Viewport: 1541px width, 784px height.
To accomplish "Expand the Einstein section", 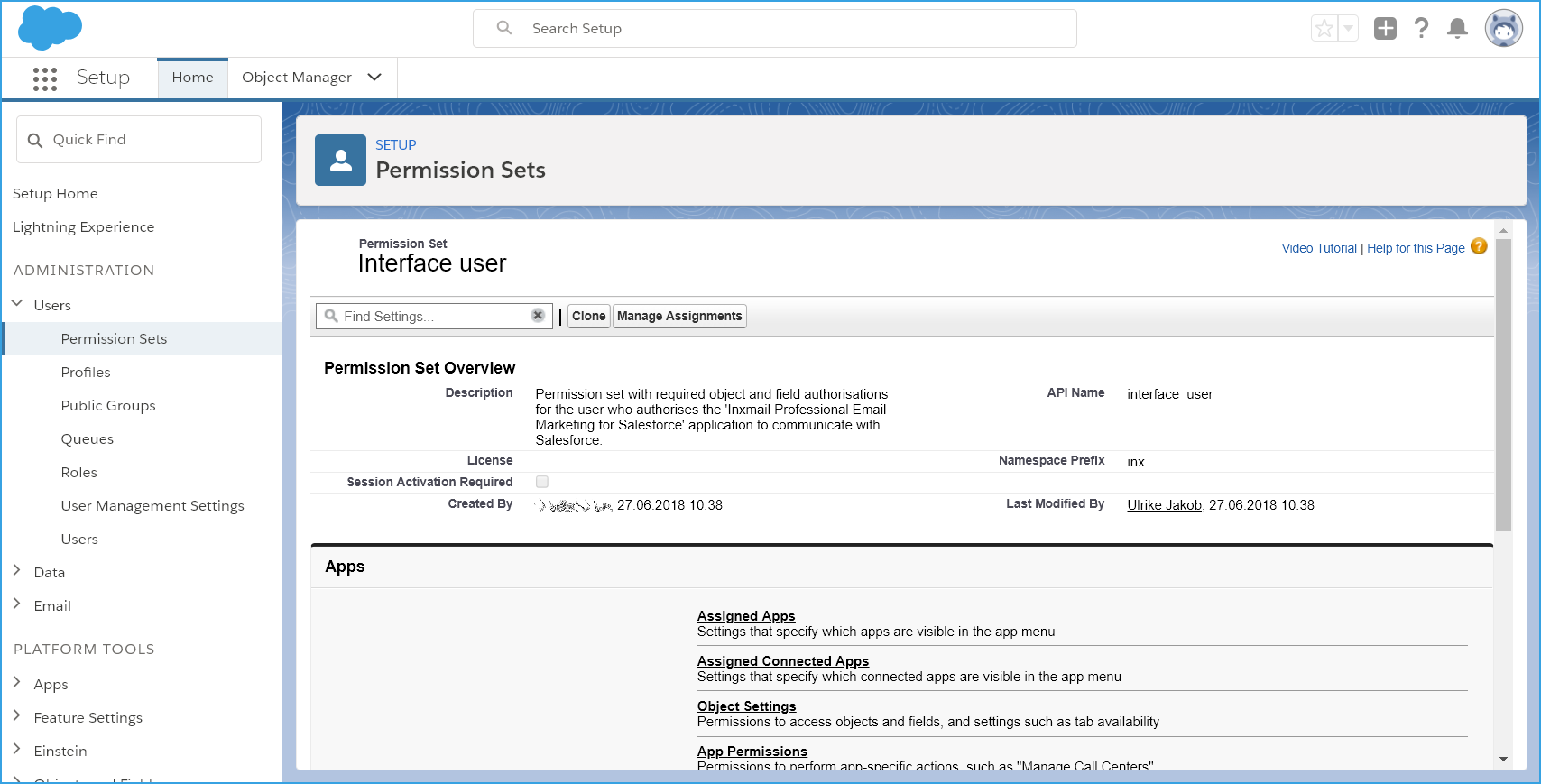I will point(16,749).
